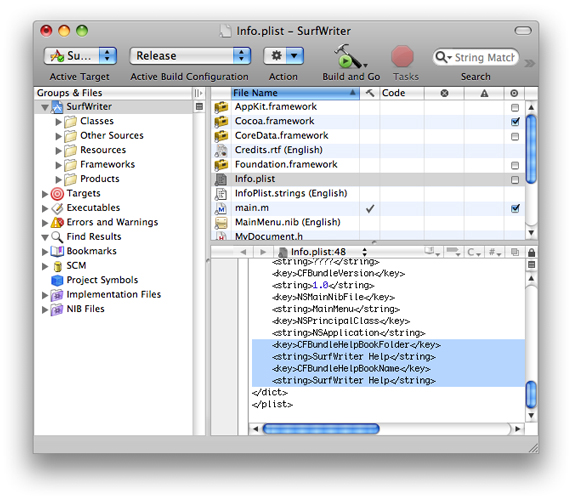Collapse the SurfWriter project group
This screenshot has width=572, height=500.
(45, 108)
